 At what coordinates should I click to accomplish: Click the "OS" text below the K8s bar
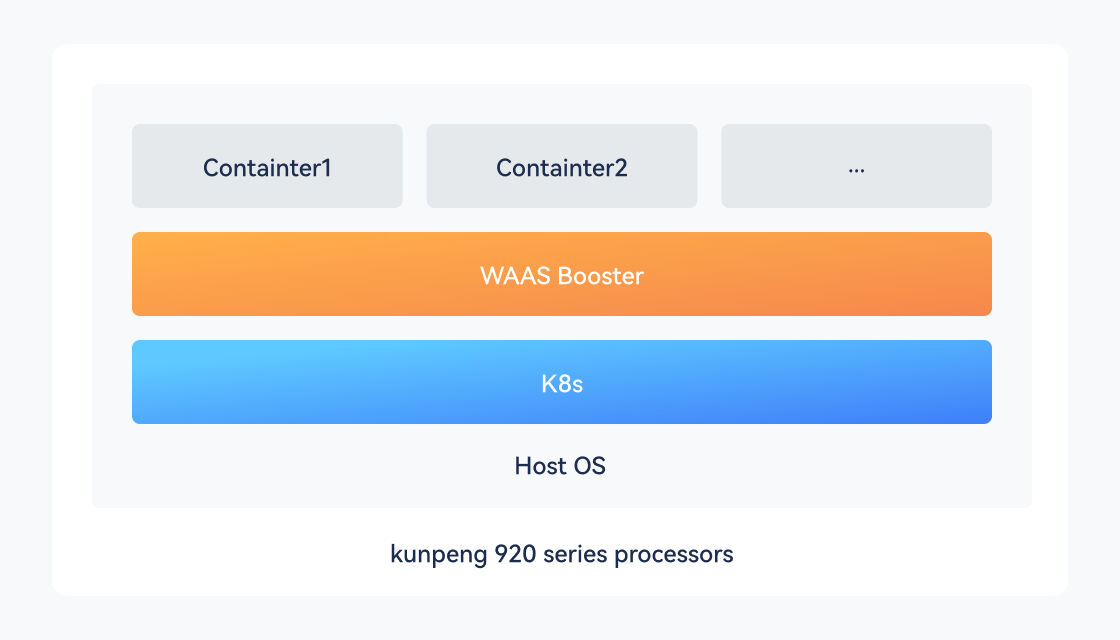[x=590, y=466]
